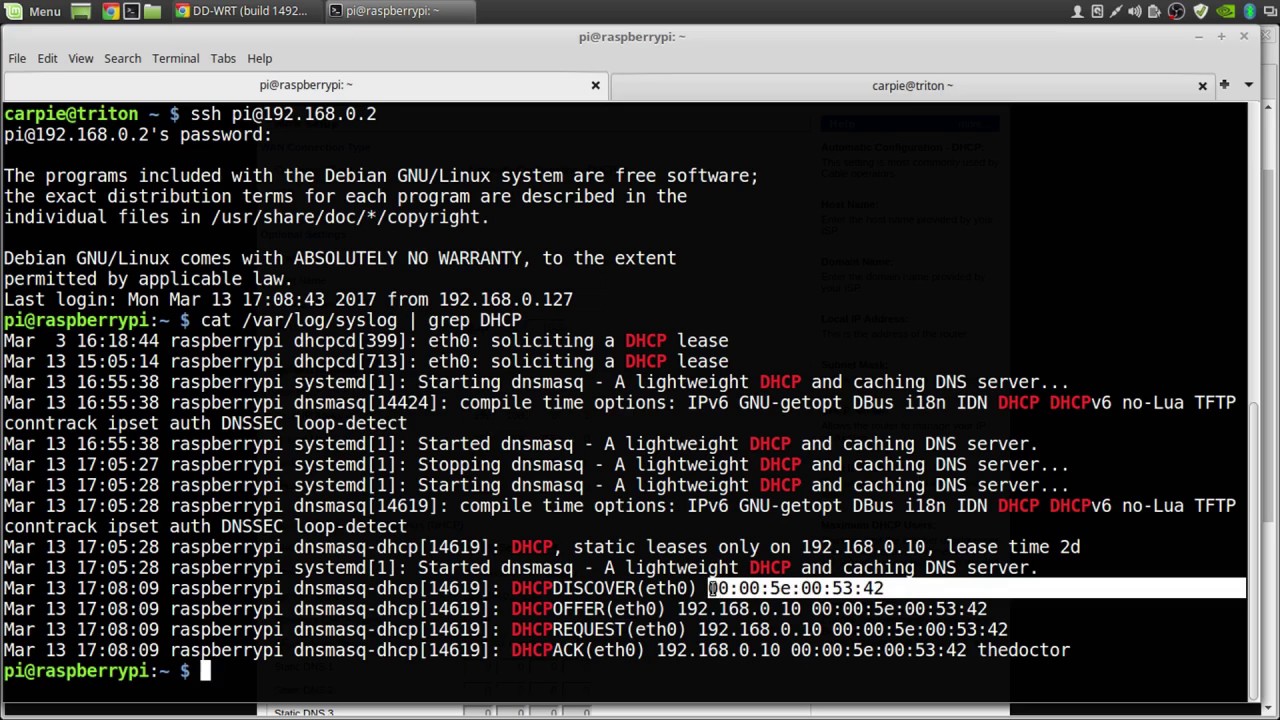Open the update manager shield icon
This screenshot has width=1280, height=720.
[x=1200, y=11]
